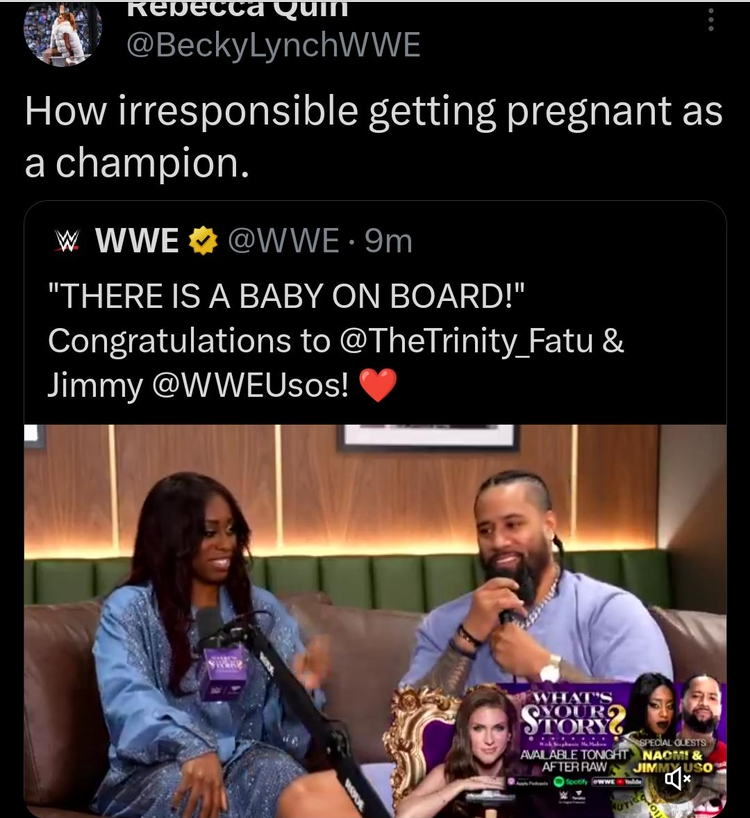The width and height of the screenshot is (750, 818).
Task: Click the Rebecca Quin display name
Action: click(x=237, y=8)
